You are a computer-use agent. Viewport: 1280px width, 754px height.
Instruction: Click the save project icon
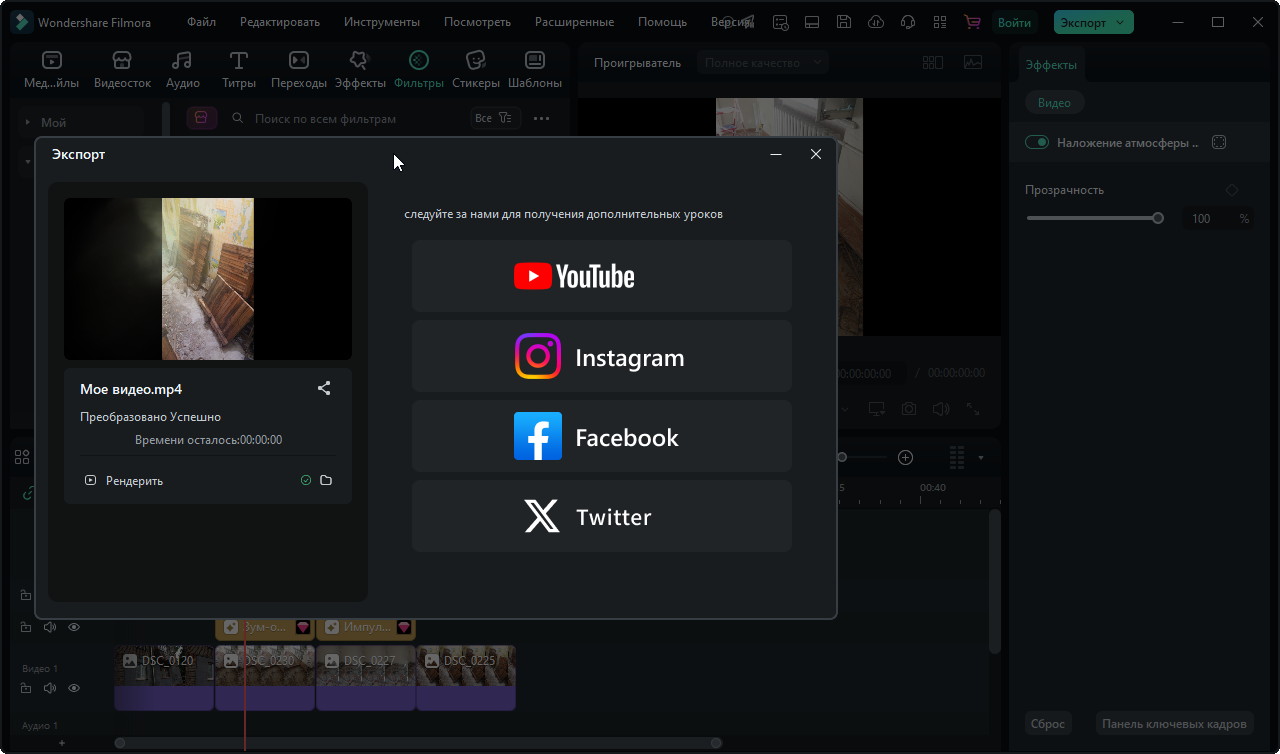pyautogui.click(x=844, y=22)
